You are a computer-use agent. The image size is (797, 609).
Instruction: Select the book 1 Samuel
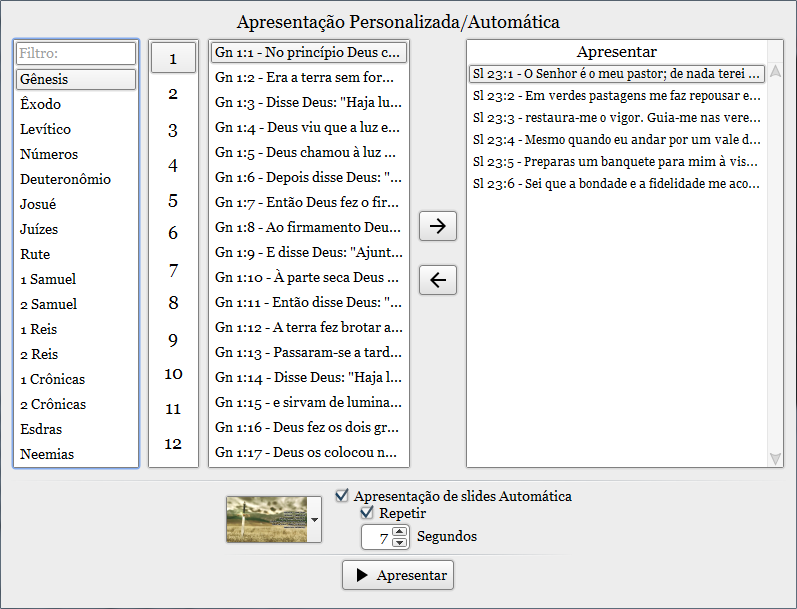[x=48, y=279]
